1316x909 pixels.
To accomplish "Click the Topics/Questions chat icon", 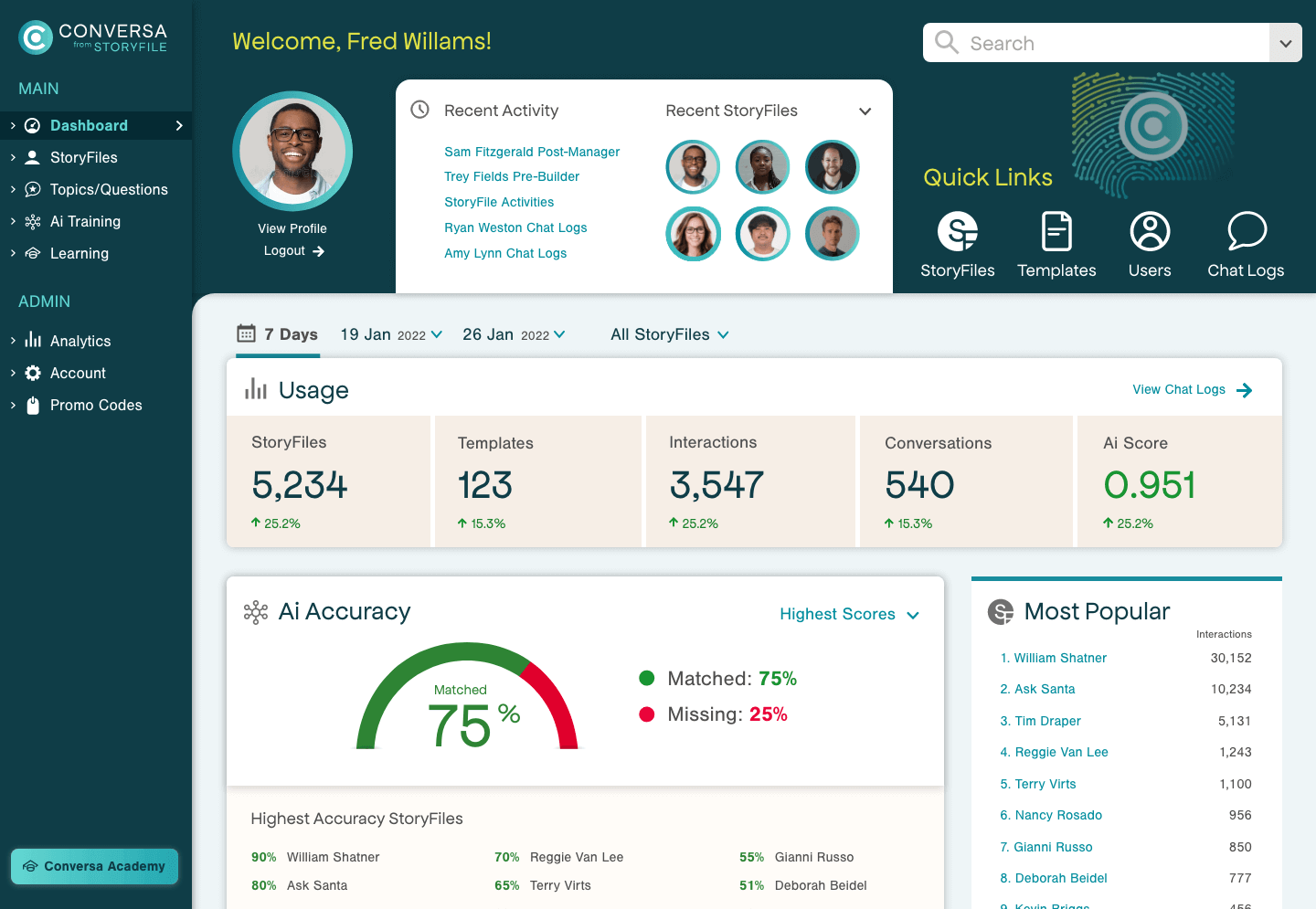I will click(32, 189).
